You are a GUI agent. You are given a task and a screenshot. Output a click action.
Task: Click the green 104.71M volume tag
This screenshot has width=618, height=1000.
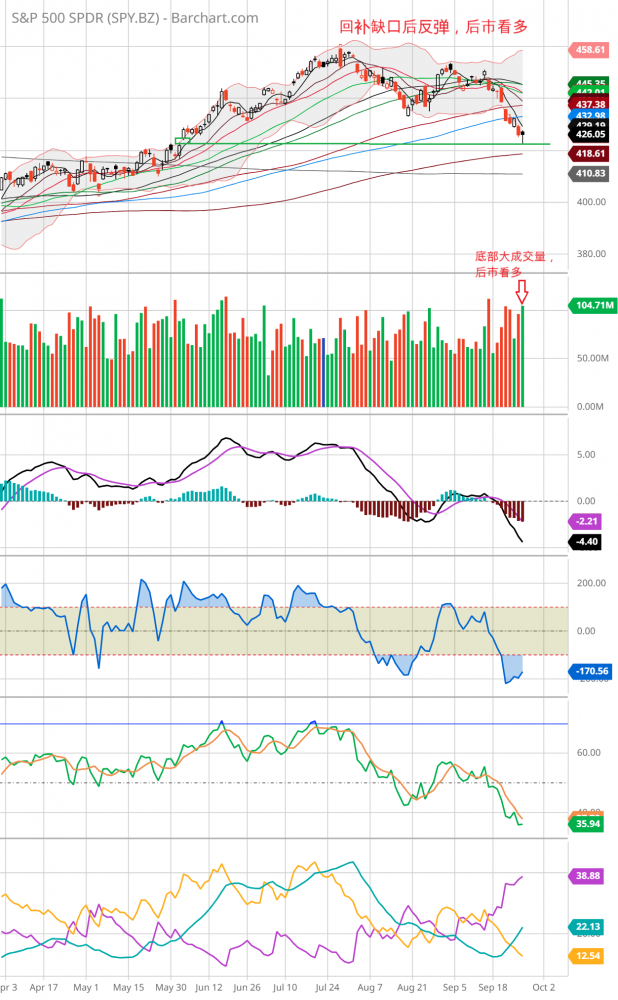pos(589,305)
